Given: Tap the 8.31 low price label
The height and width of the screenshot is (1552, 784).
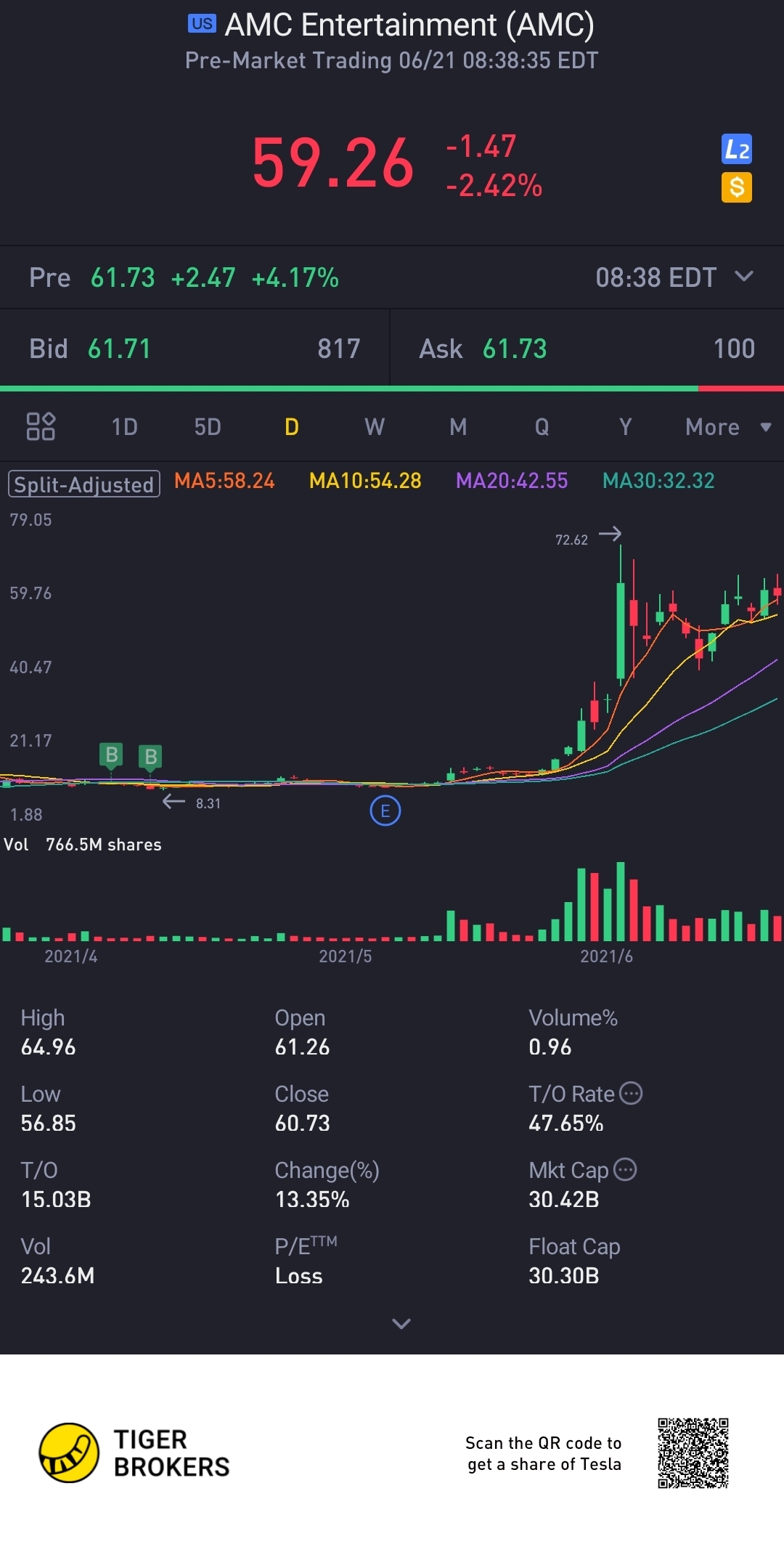Looking at the screenshot, I should [x=208, y=803].
